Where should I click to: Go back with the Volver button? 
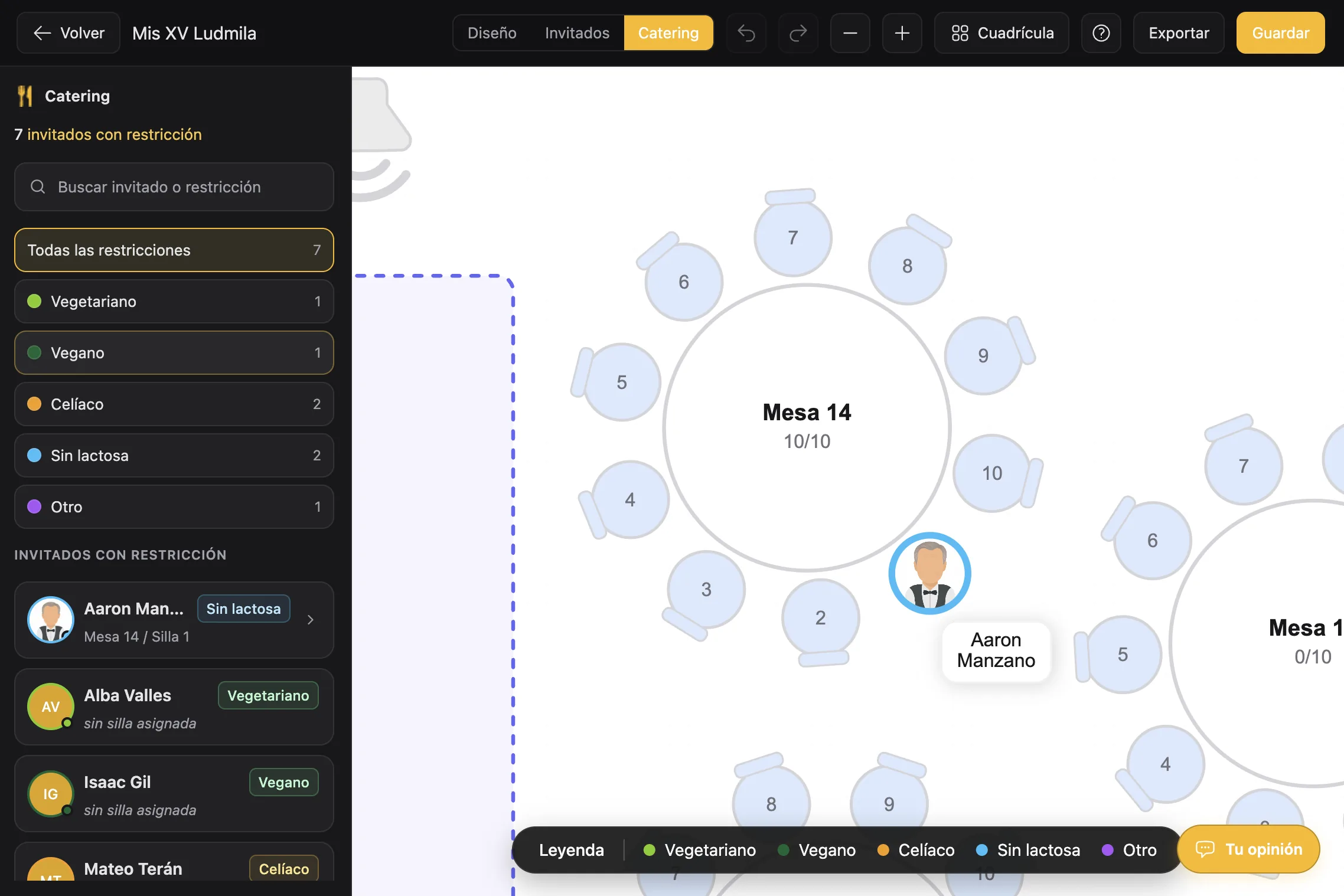(68, 33)
